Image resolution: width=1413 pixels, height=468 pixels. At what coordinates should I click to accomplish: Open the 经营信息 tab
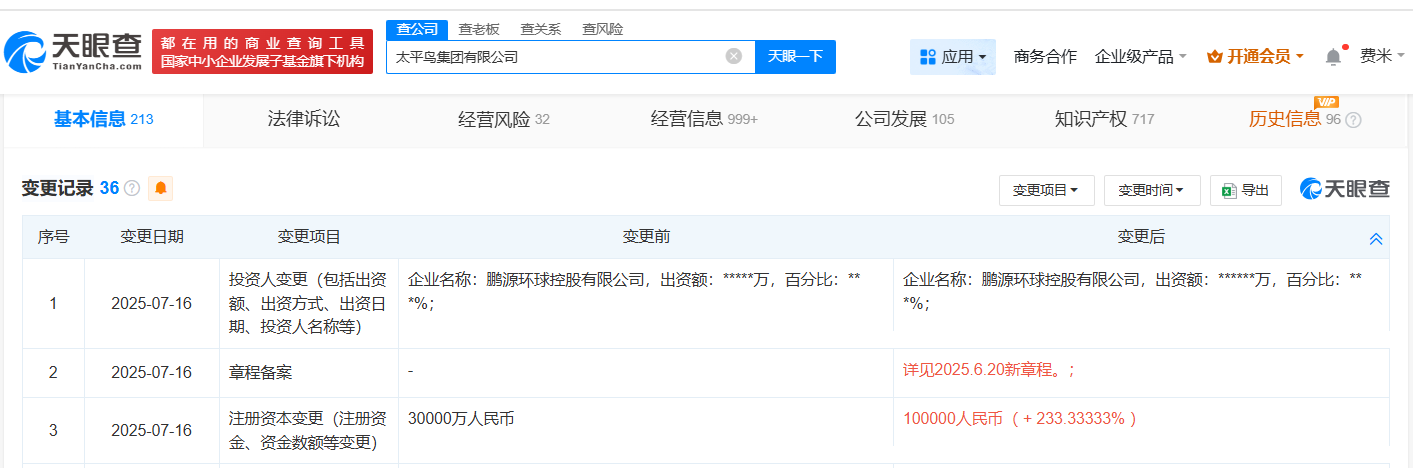[x=704, y=120]
